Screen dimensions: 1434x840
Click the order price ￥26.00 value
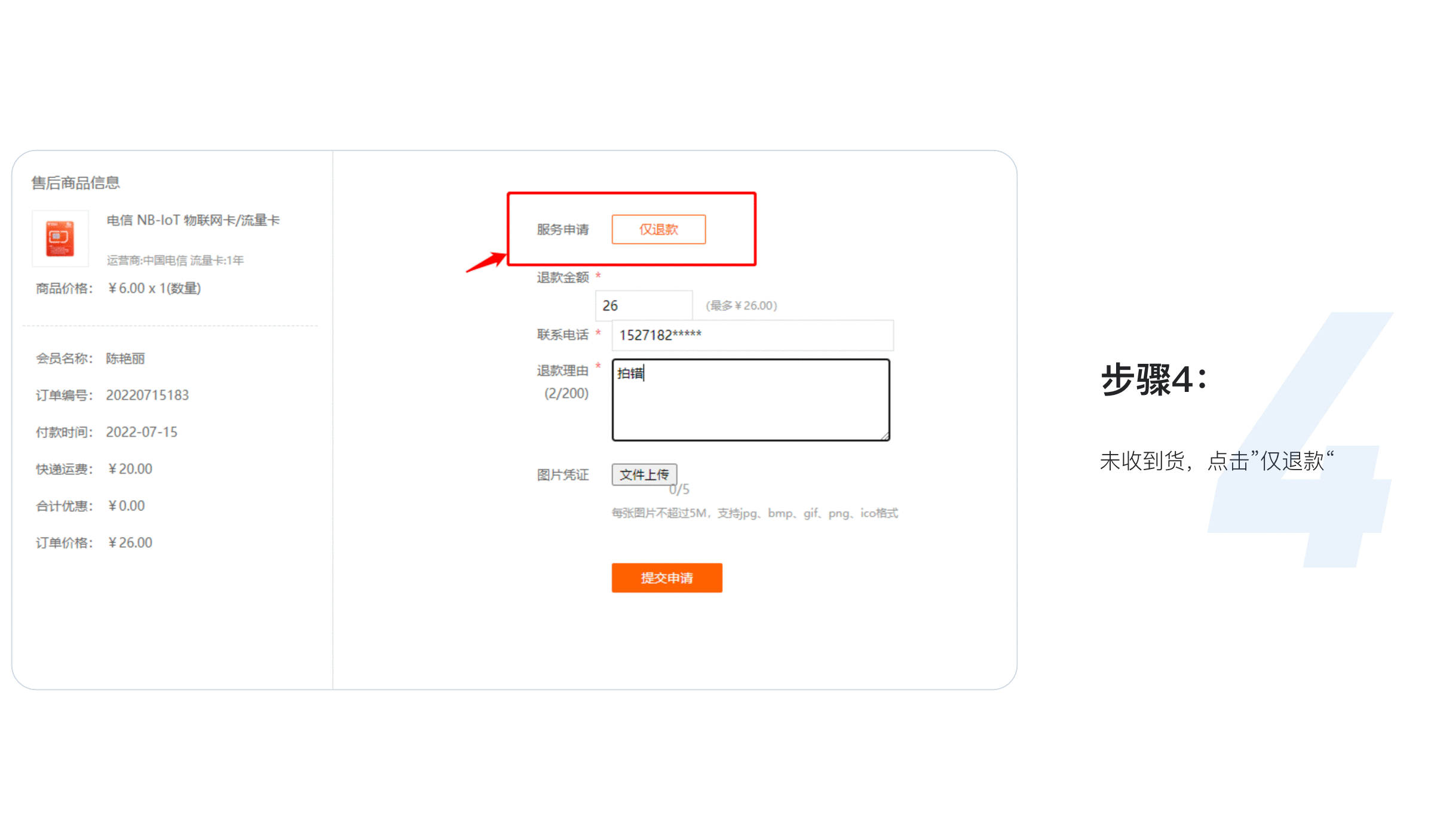pos(130,542)
